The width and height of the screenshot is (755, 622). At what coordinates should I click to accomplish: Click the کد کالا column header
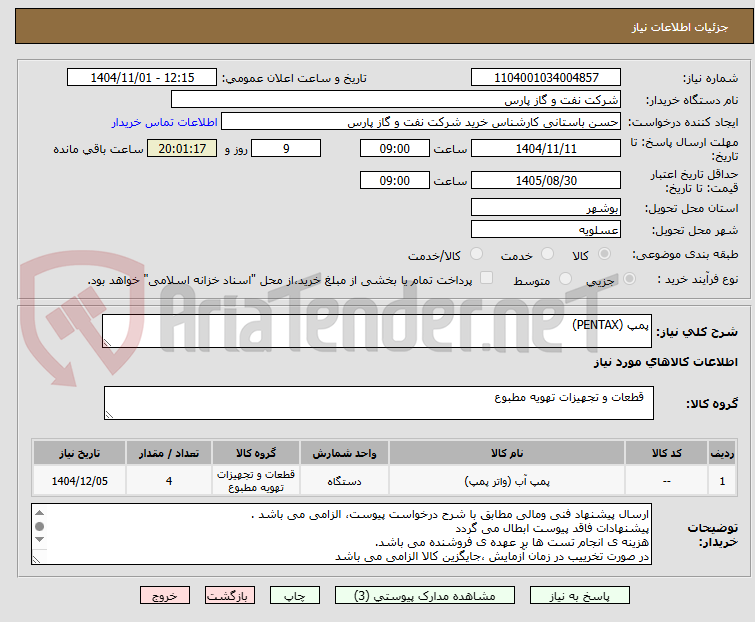click(666, 453)
